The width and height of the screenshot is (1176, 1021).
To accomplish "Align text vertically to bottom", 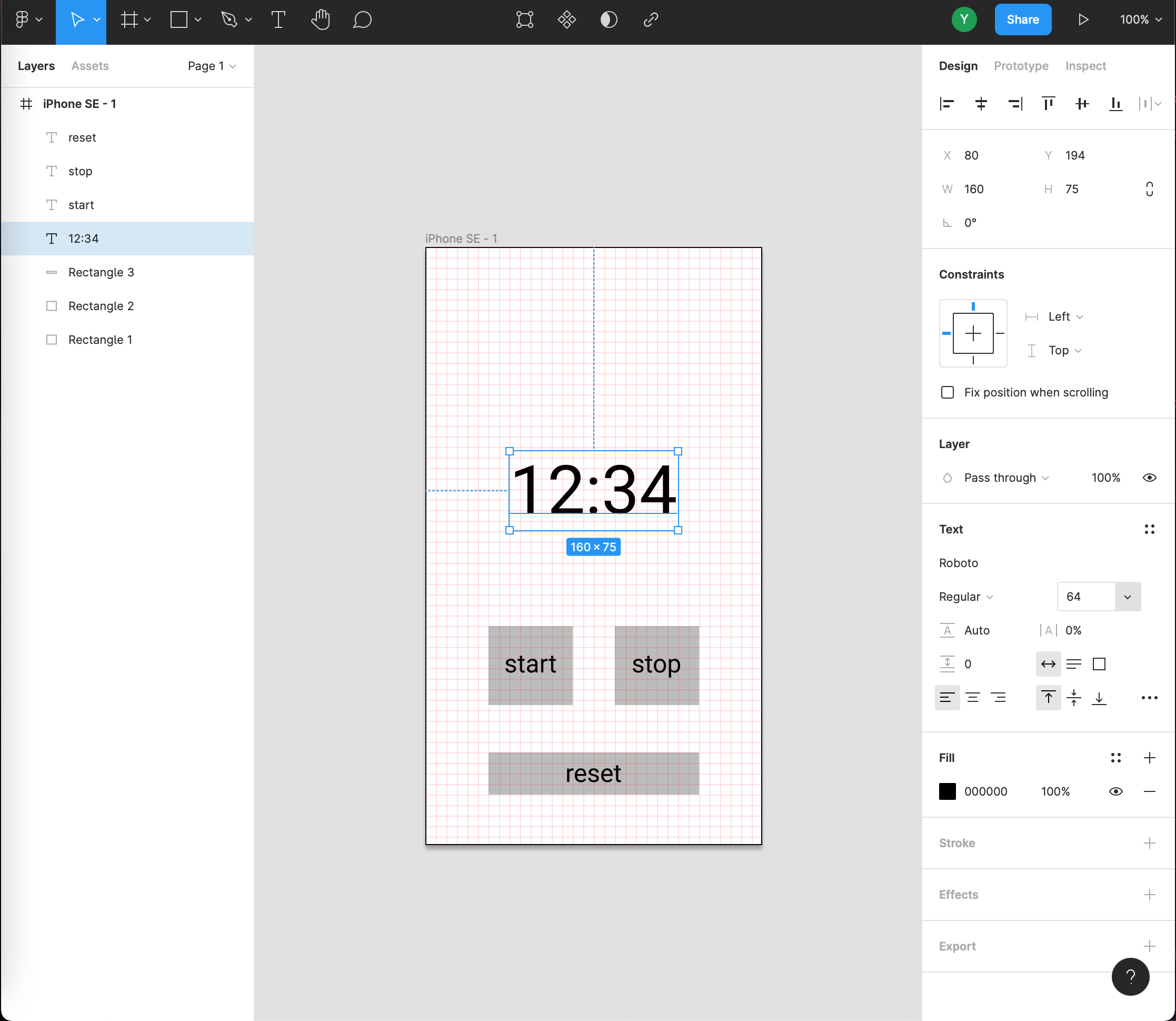I will pyautogui.click(x=1099, y=697).
